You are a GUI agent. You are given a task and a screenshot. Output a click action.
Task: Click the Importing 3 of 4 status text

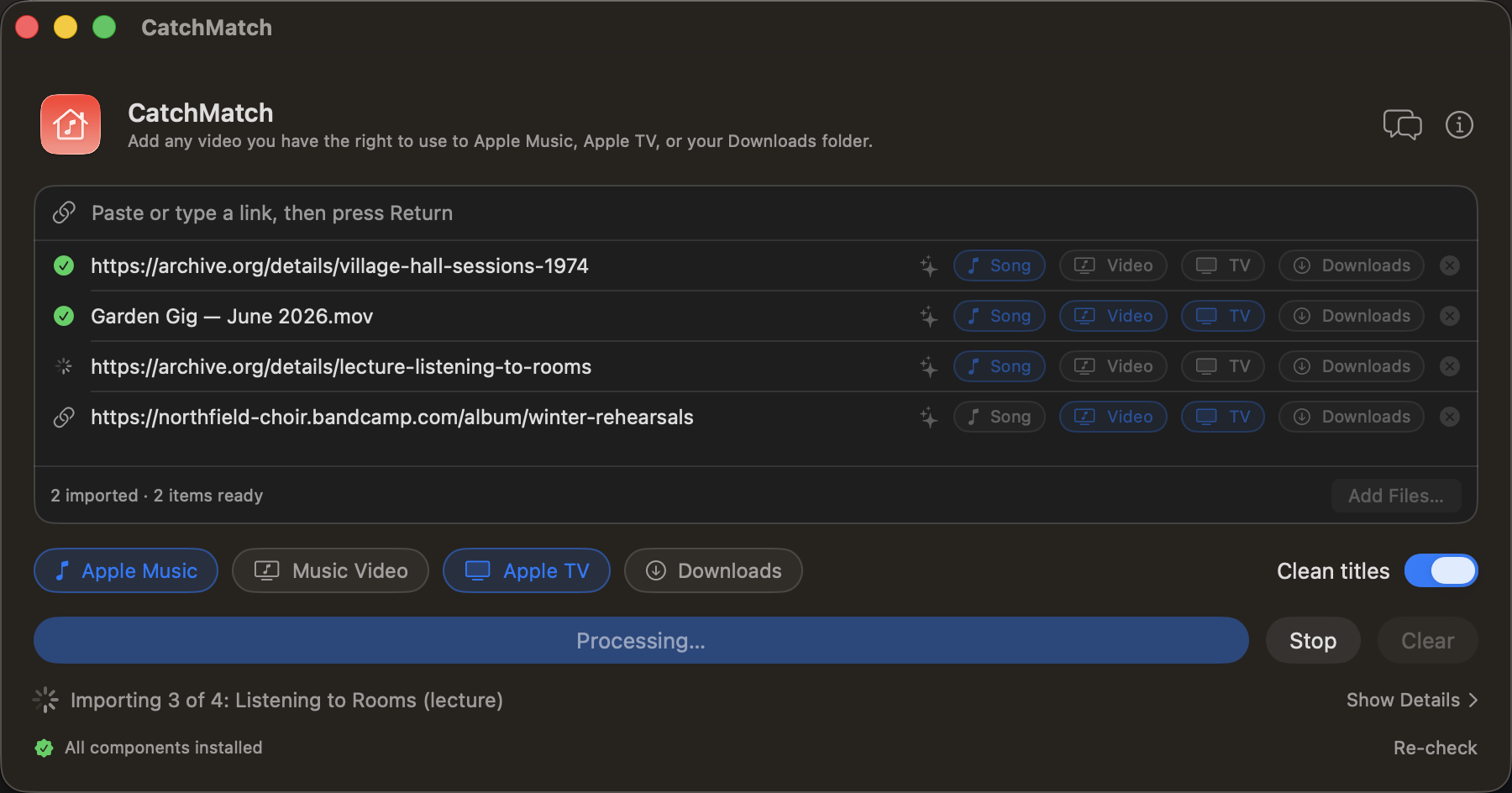click(x=286, y=700)
